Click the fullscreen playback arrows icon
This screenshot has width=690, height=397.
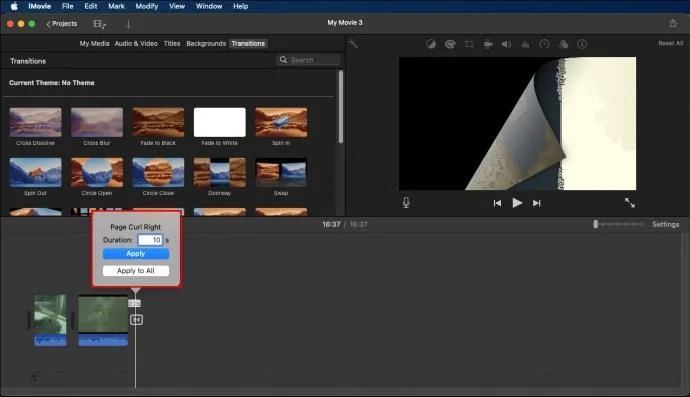630,202
